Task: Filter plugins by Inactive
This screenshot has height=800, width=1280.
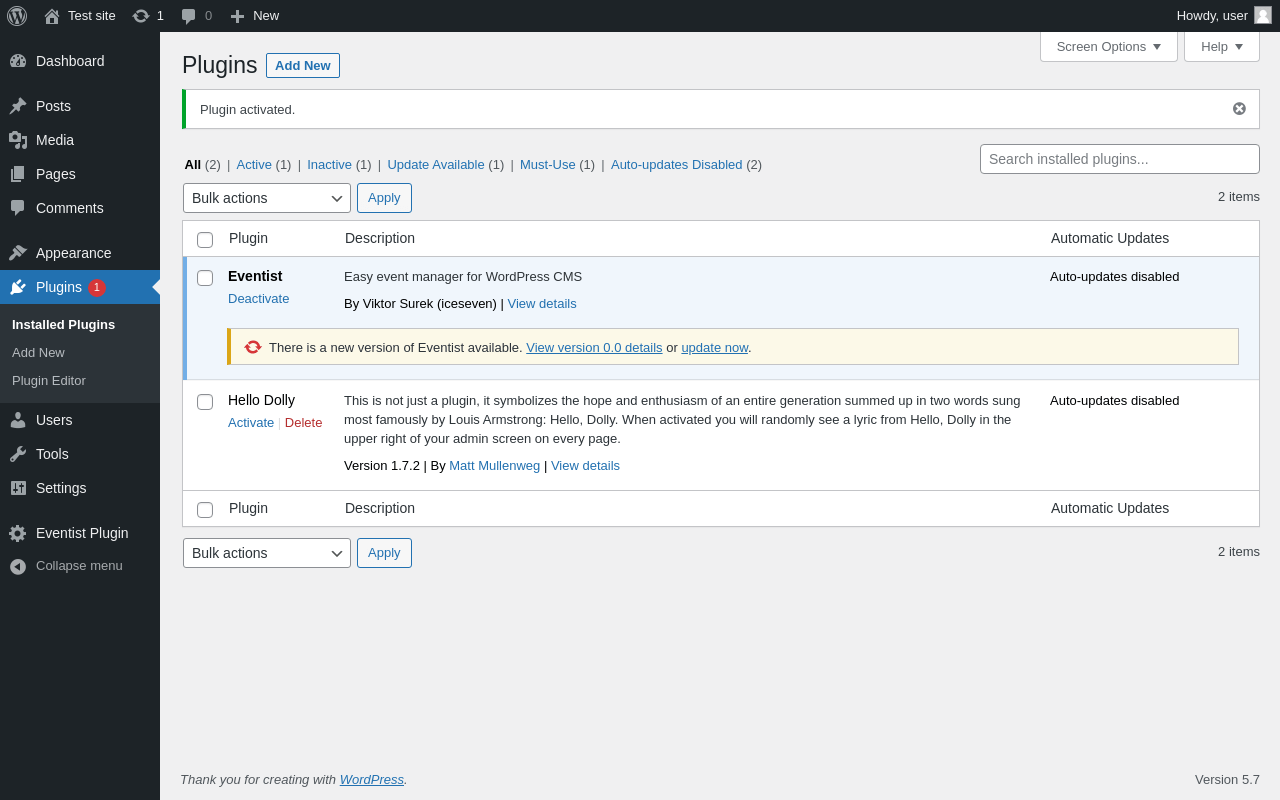Action: click(329, 165)
